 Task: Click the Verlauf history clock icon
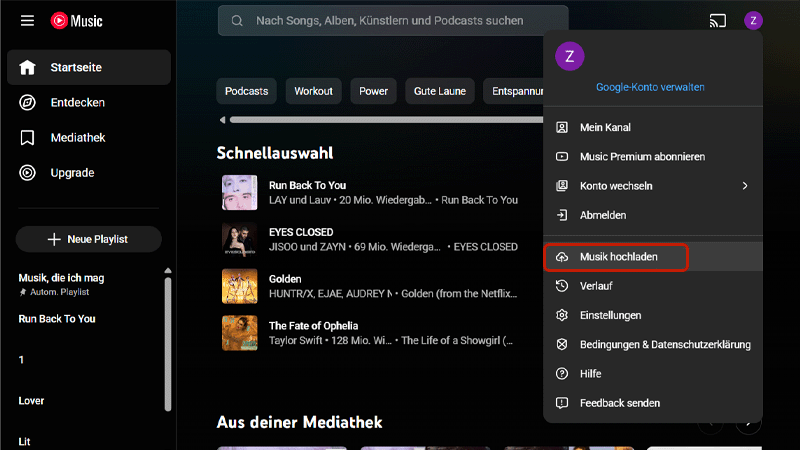(x=562, y=286)
